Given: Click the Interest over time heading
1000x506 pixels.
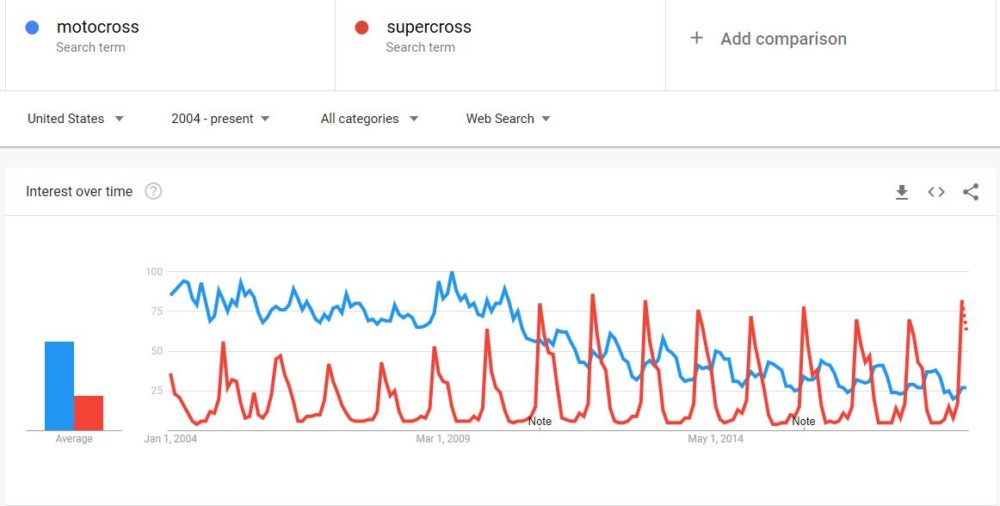Looking at the screenshot, I should coord(79,192).
